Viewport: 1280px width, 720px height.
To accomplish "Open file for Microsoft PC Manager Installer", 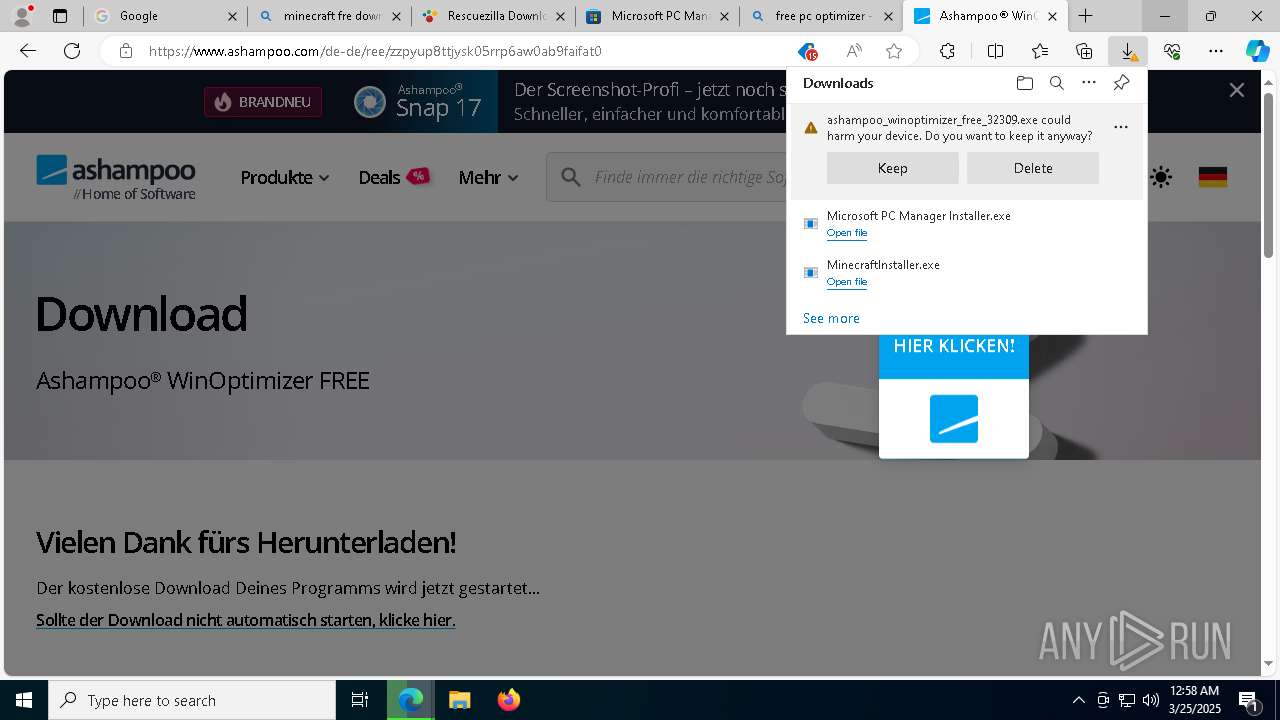I will click(x=847, y=233).
